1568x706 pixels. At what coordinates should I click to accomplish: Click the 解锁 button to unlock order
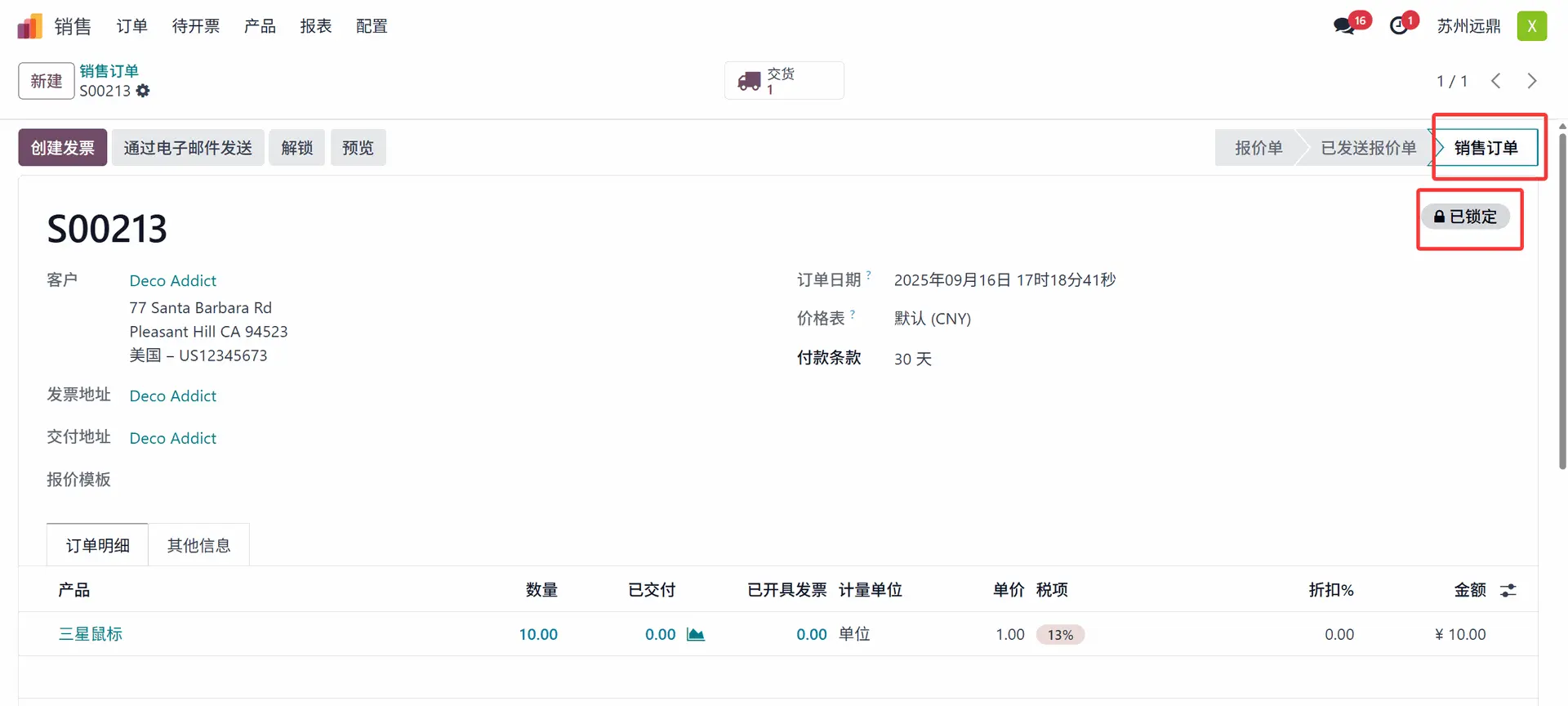pyautogui.click(x=296, y=148)
